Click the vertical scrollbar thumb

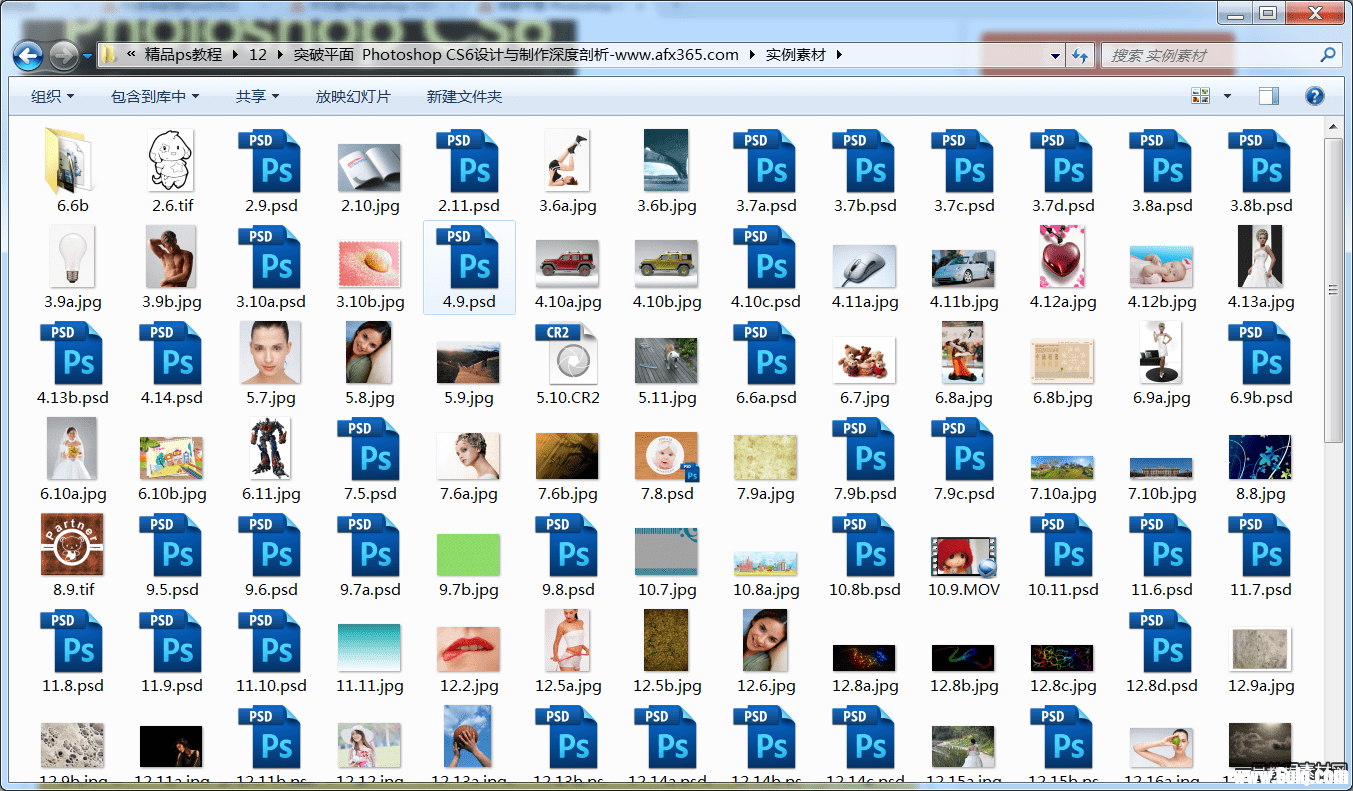[x=1333, y=290]
